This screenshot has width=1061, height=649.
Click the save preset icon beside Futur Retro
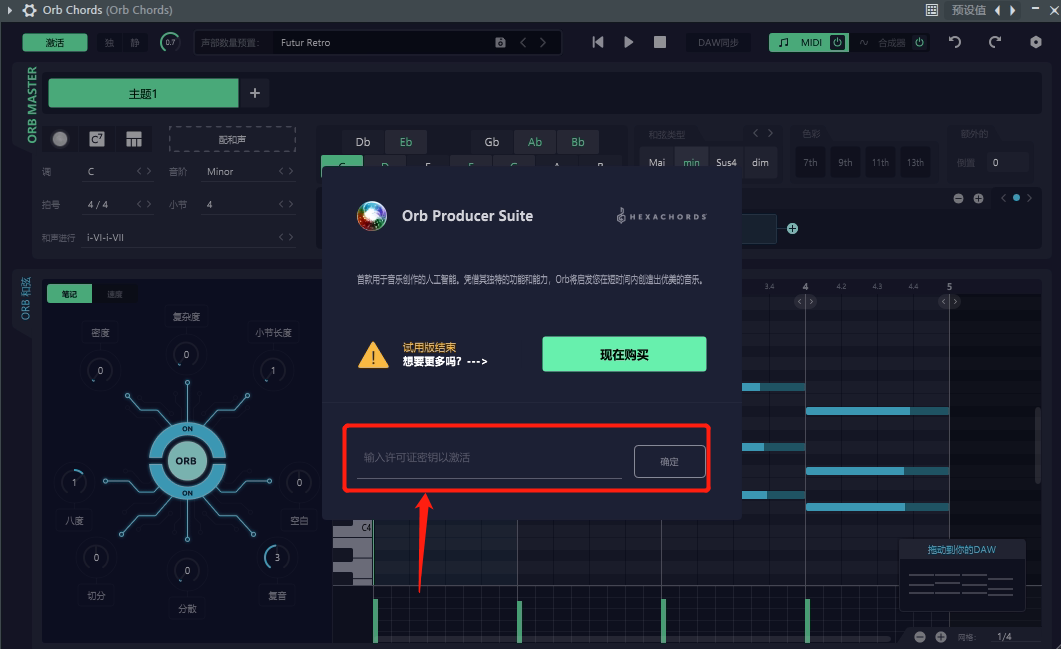pyautogui.click(x=500, y=43)
